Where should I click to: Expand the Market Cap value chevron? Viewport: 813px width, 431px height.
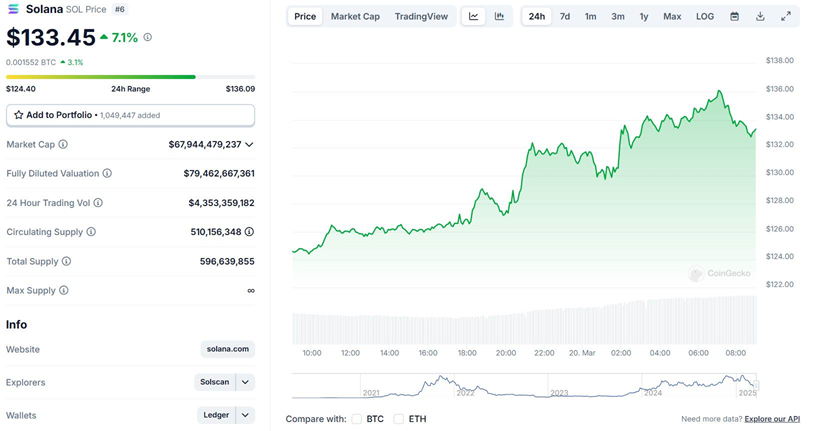pyautogui.click(x=249, y=144)
